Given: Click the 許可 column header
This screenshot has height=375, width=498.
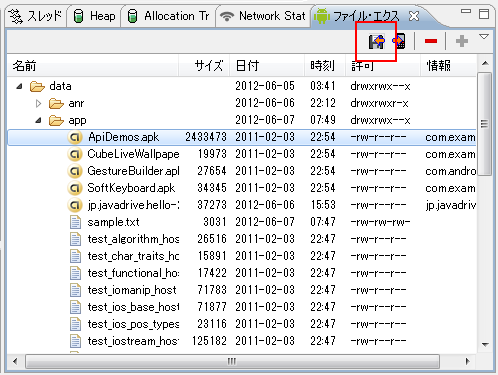Looking at the screenshot, I should coord(382,66).
